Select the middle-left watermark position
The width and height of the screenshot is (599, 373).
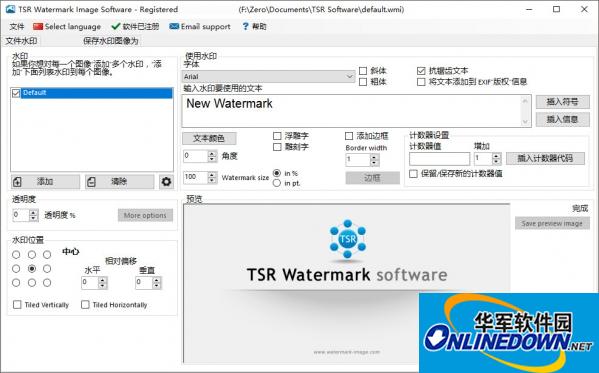pyautogui.click(x=16, y=269)
